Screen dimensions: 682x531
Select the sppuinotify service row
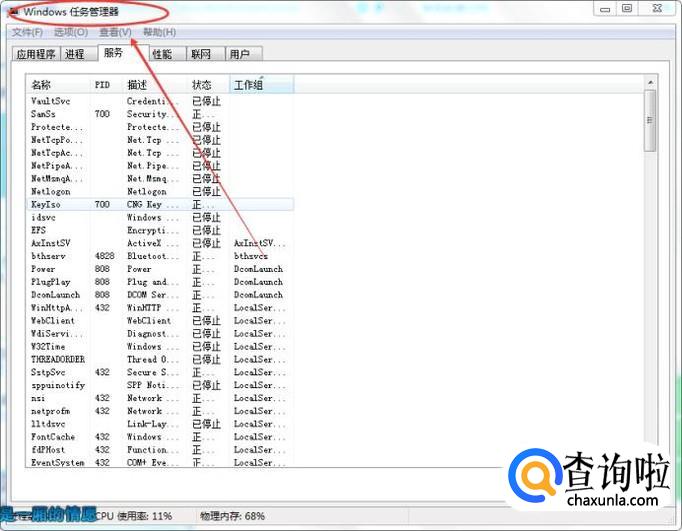(160, 385)
